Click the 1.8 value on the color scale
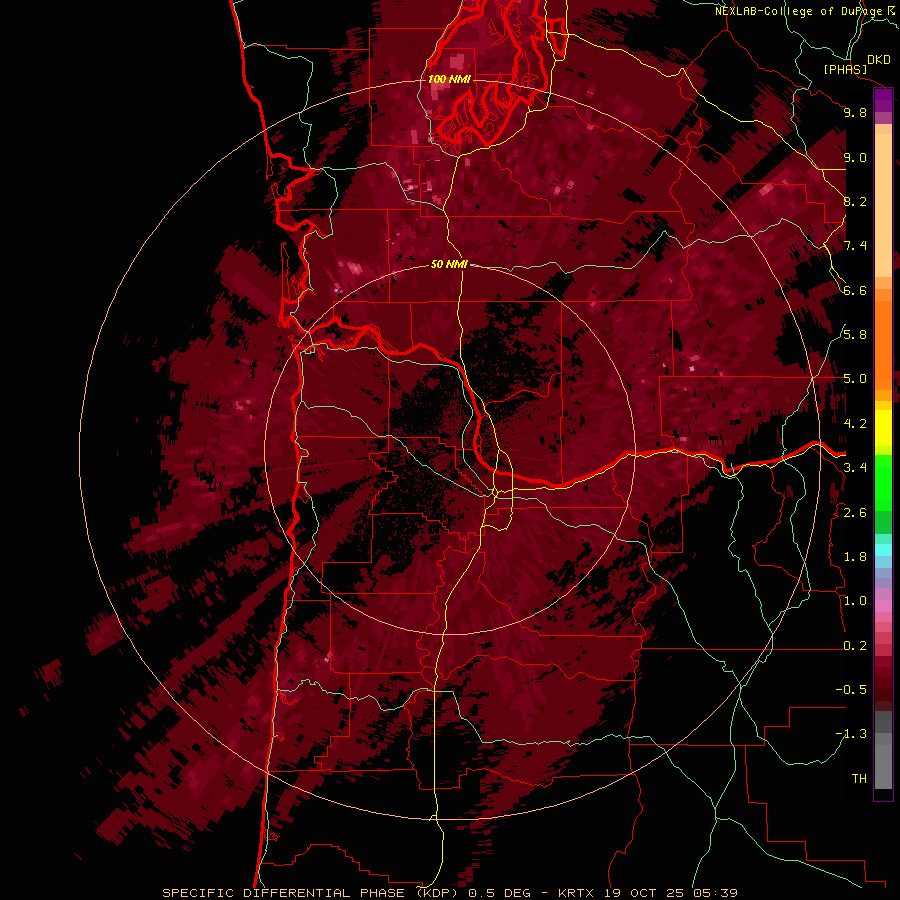900x900 pixels. click(855, 557)
